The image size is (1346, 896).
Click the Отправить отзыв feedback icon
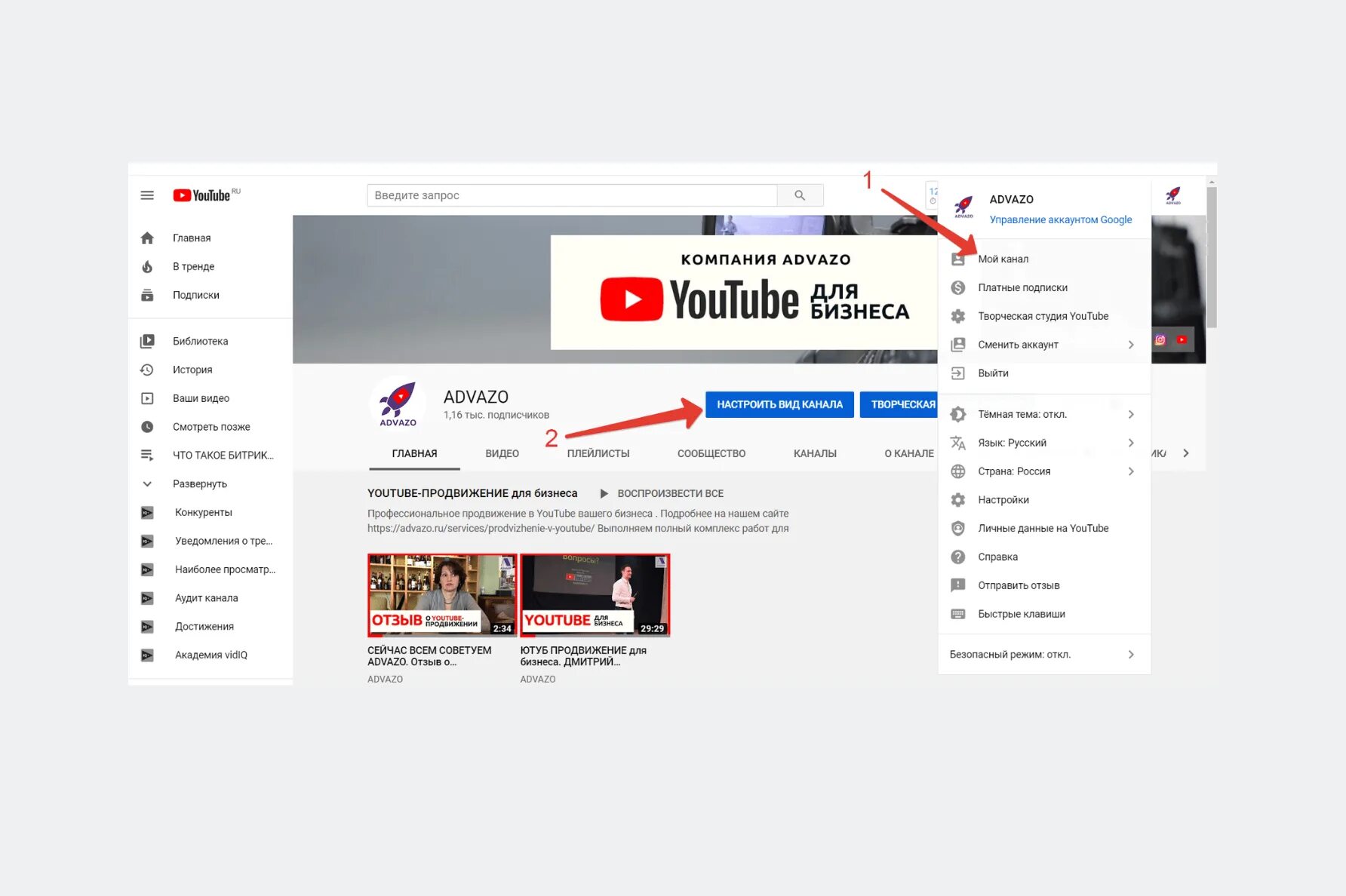(x=958, y=586)
